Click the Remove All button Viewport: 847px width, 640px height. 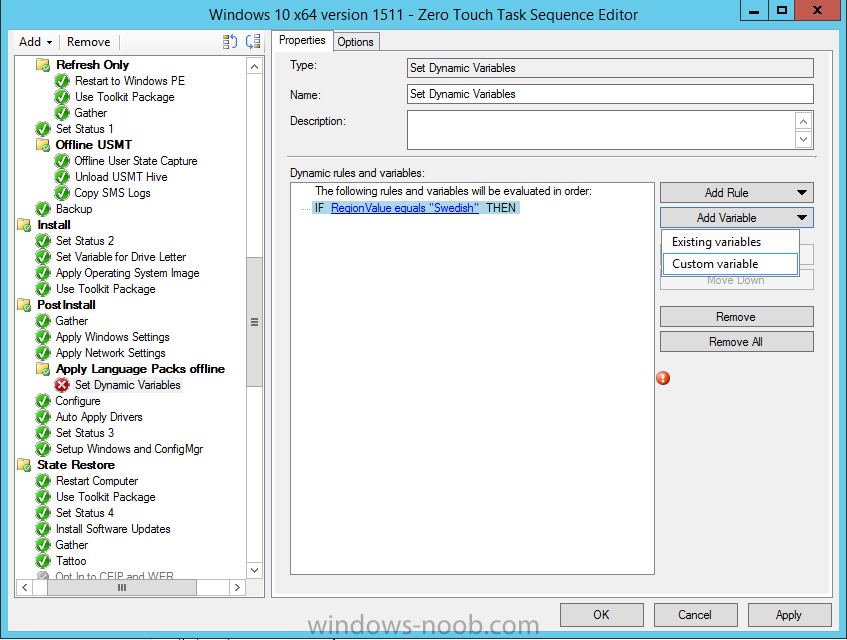pos(736,342)
